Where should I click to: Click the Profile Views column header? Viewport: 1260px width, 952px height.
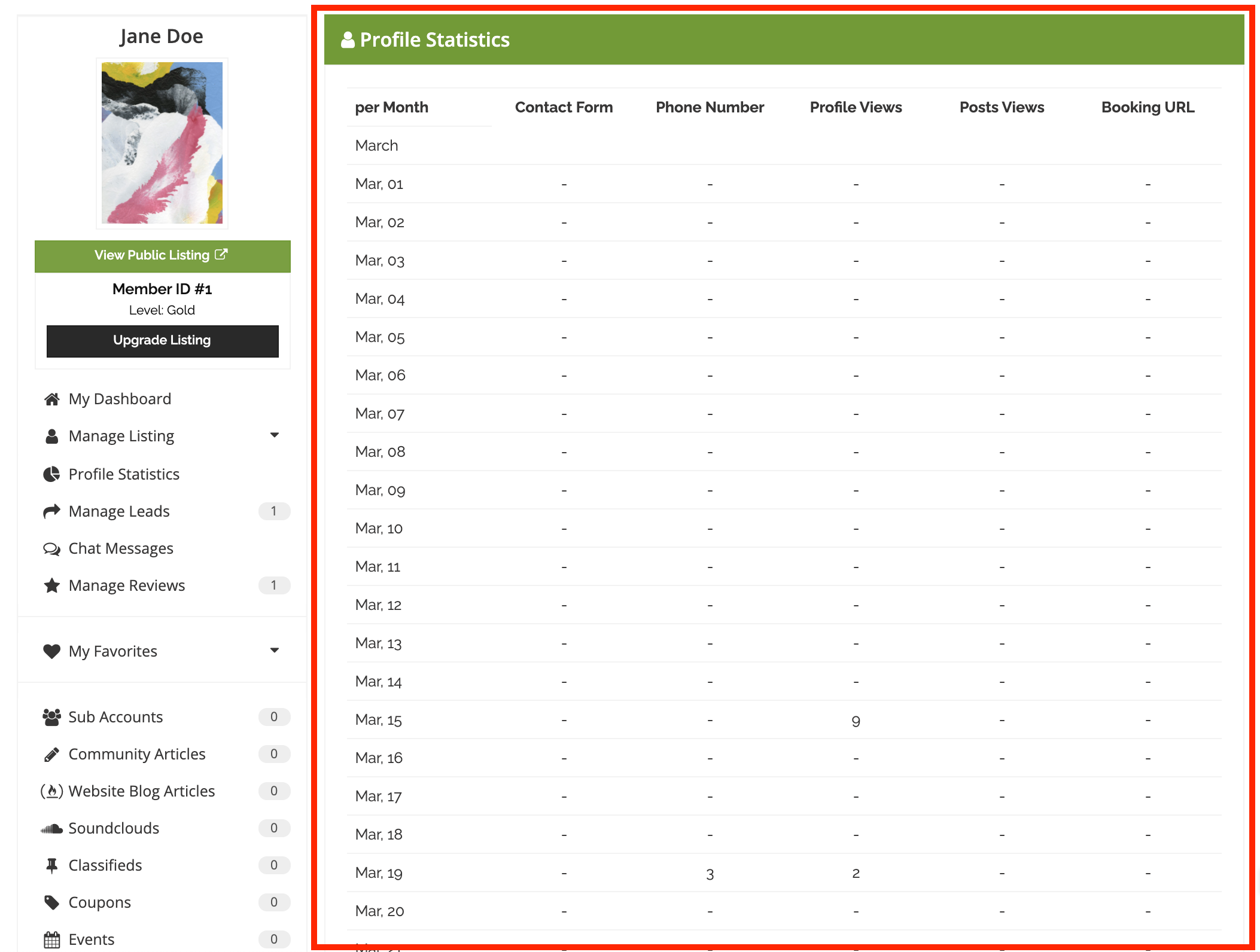click(x=856, y=108)
